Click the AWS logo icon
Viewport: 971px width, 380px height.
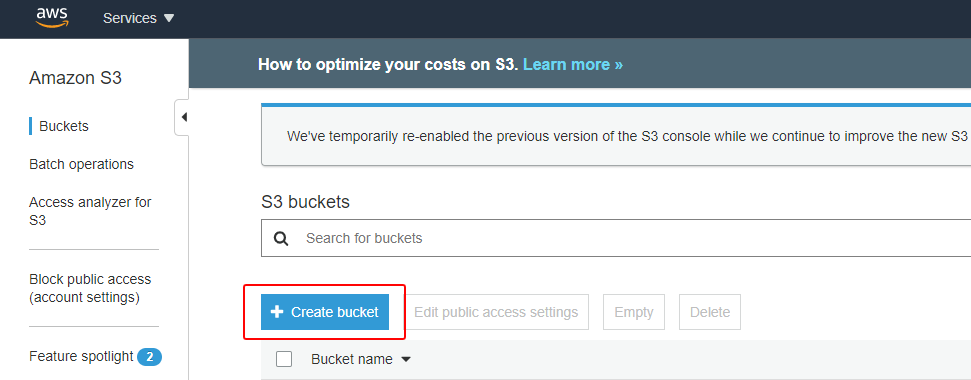pyautogui.click(x=52, y=18)
